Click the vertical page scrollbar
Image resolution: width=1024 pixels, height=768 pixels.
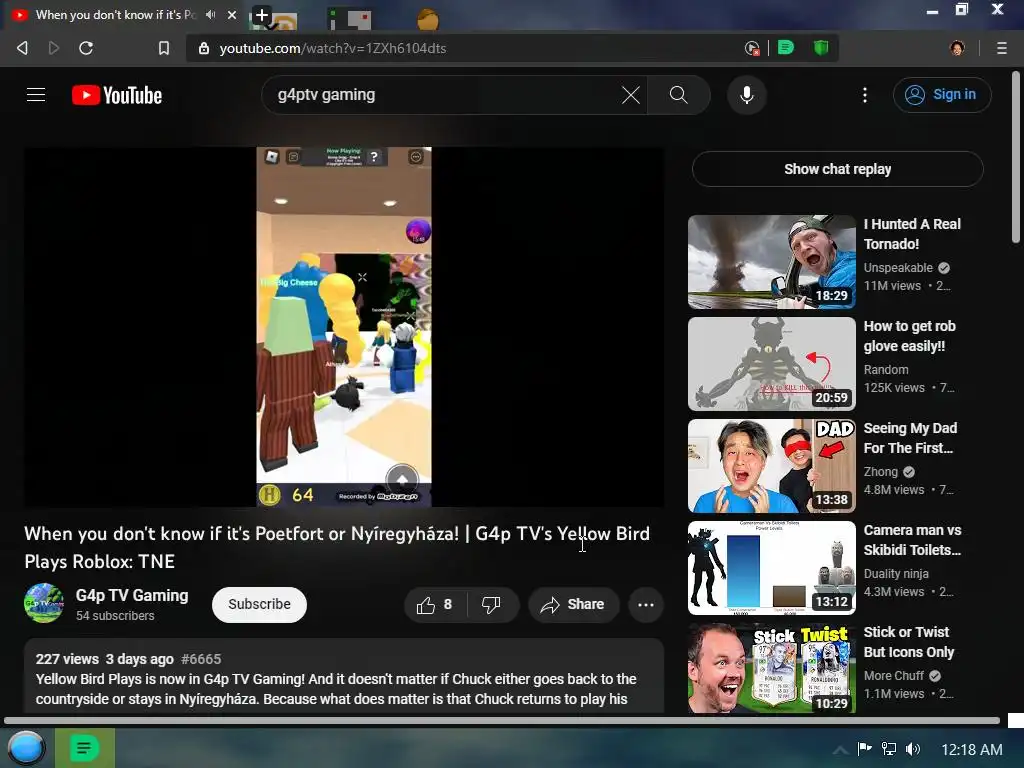1016,157
